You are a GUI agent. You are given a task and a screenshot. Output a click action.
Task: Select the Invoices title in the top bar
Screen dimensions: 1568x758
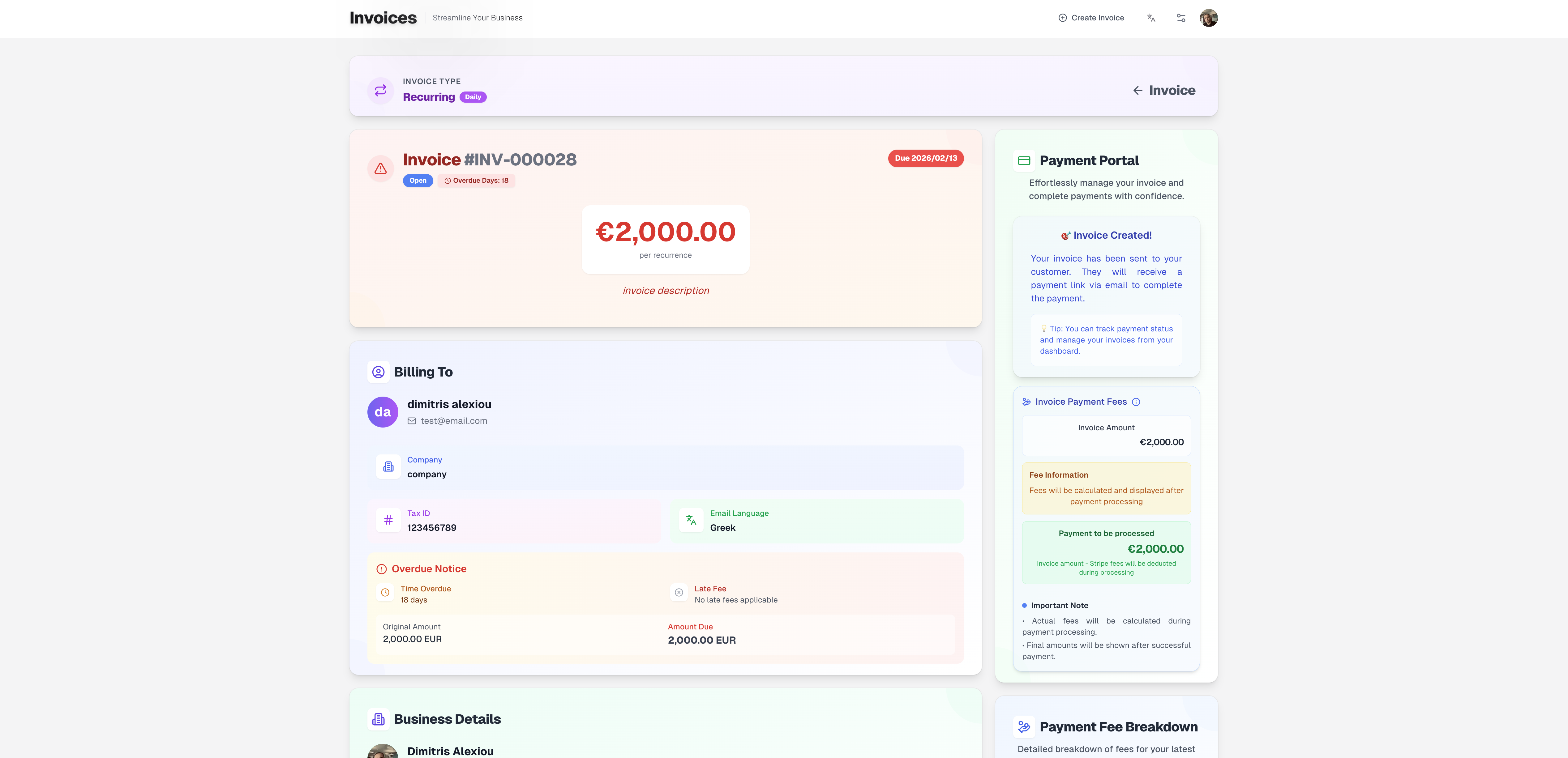pyautogui.click(x=382, y=18)
